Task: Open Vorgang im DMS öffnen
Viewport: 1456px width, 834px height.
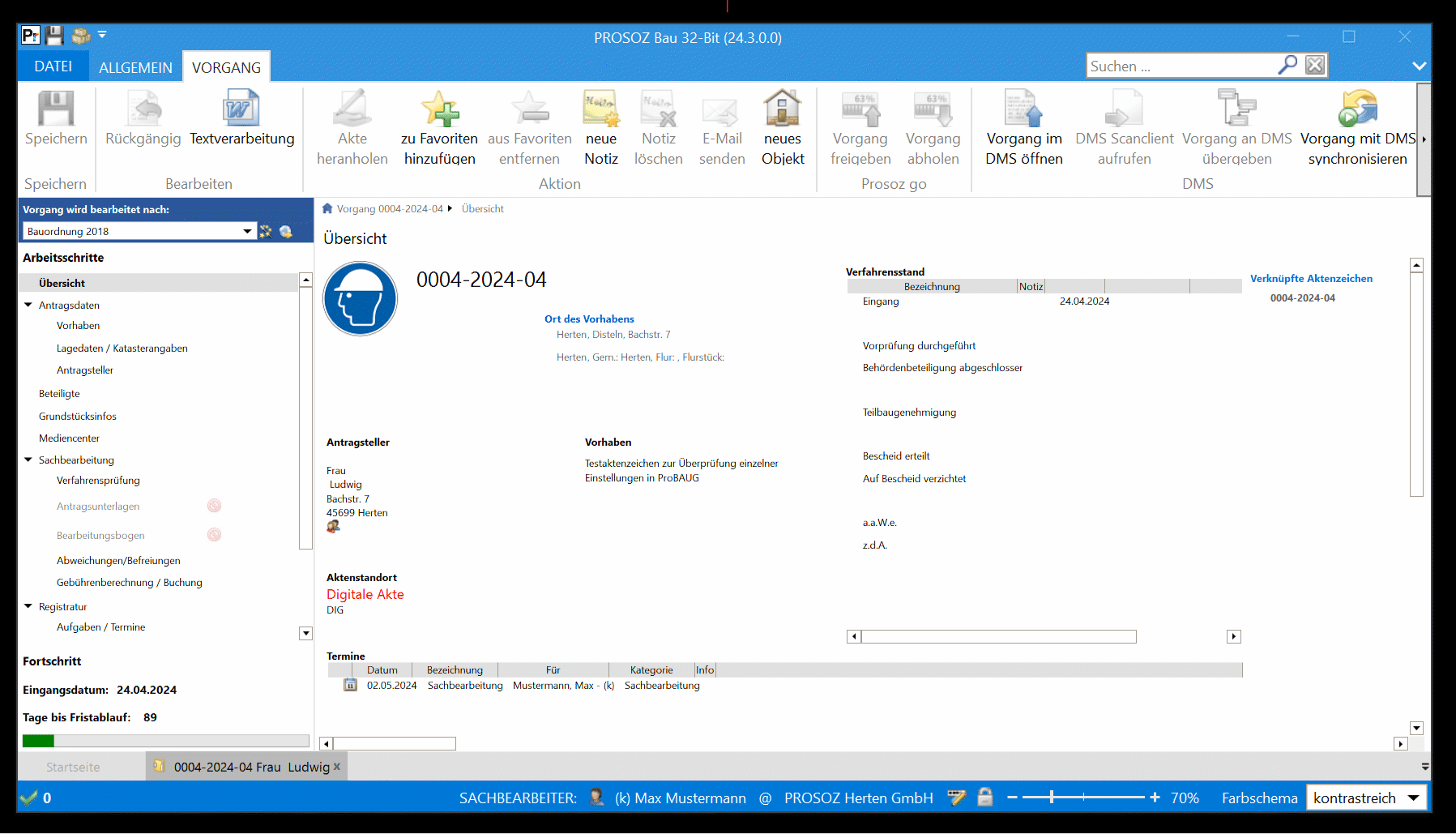Action: (x=1024, y=128)
